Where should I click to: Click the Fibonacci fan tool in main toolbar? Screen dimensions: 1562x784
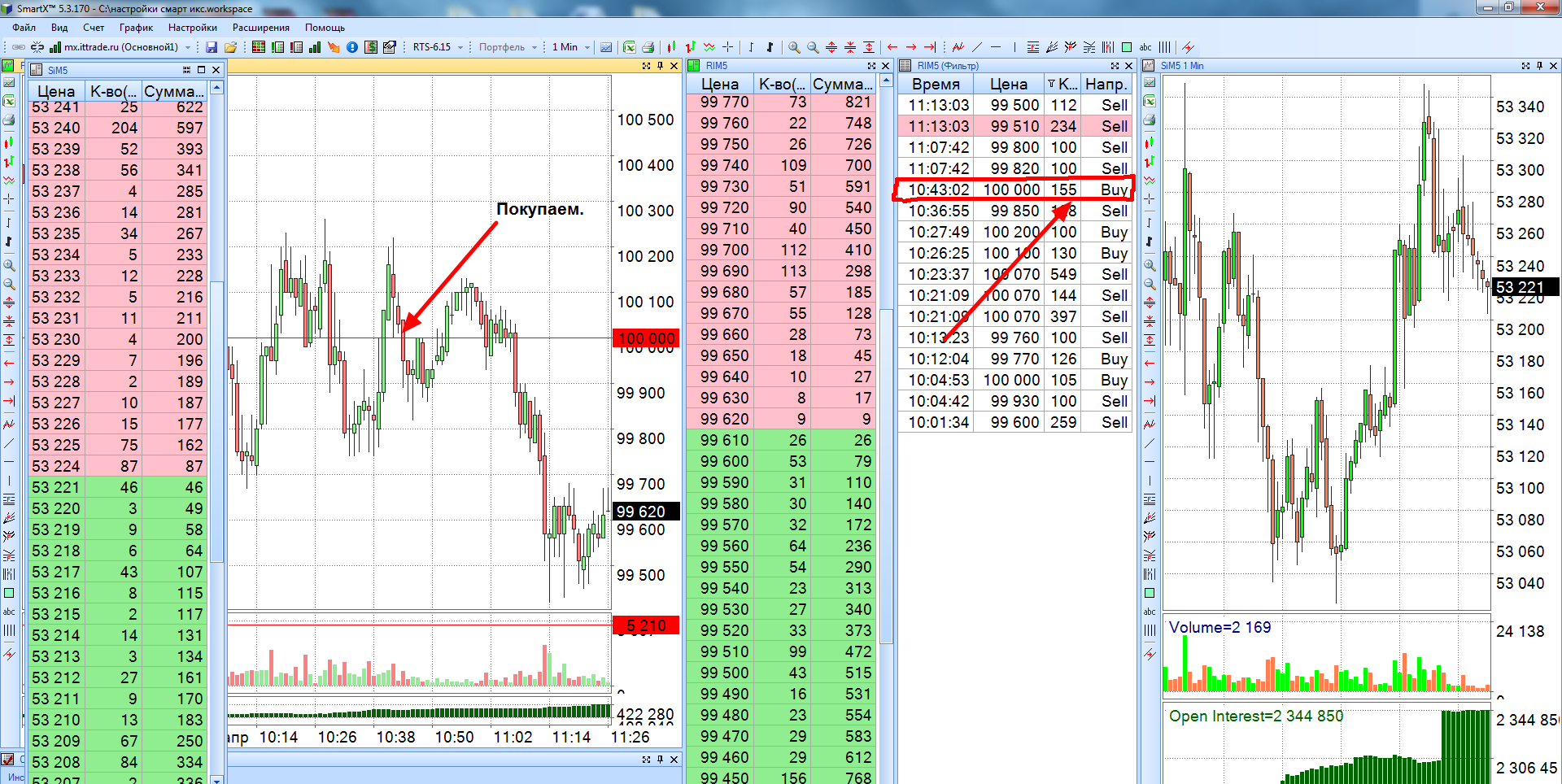pyautogui.click(x=1052, y=47)
